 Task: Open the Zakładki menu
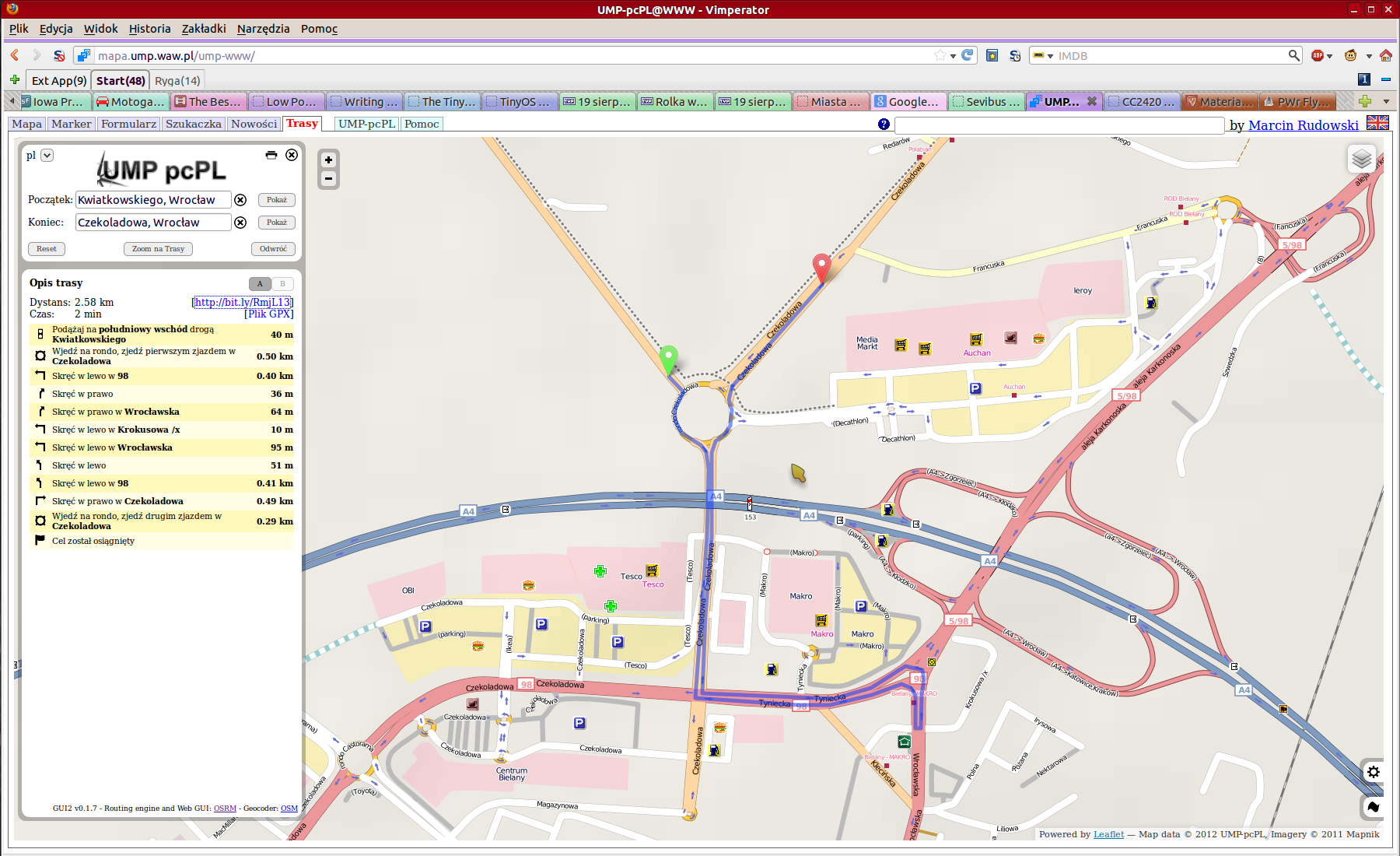click(x=204, y=29)
